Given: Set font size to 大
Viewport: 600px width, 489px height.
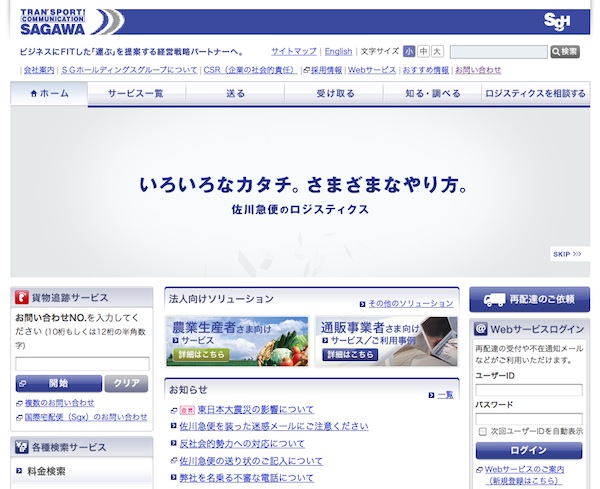Looking at the screenshot, I should [437, 51].
